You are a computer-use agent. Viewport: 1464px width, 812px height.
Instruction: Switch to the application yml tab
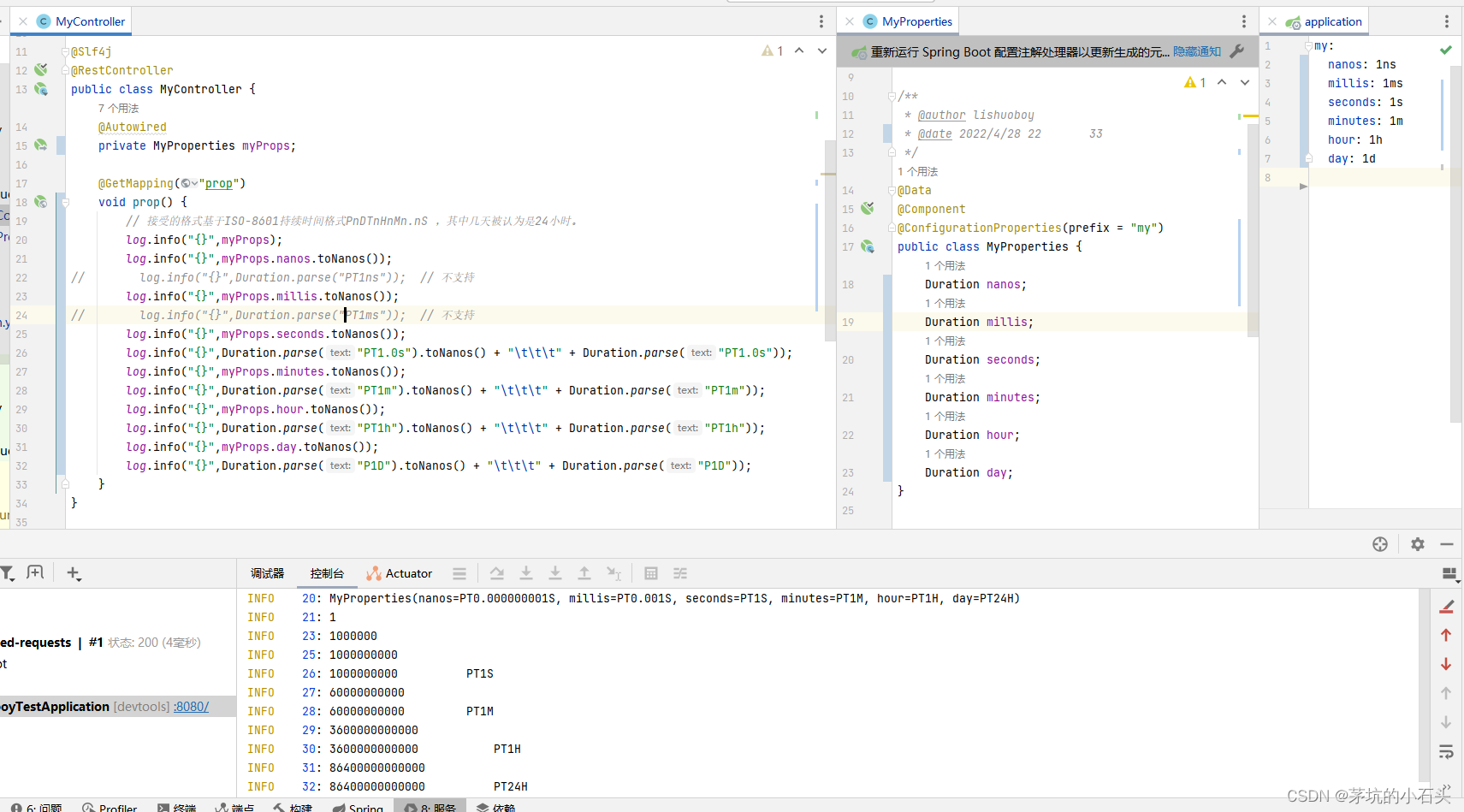point(1324,21)
